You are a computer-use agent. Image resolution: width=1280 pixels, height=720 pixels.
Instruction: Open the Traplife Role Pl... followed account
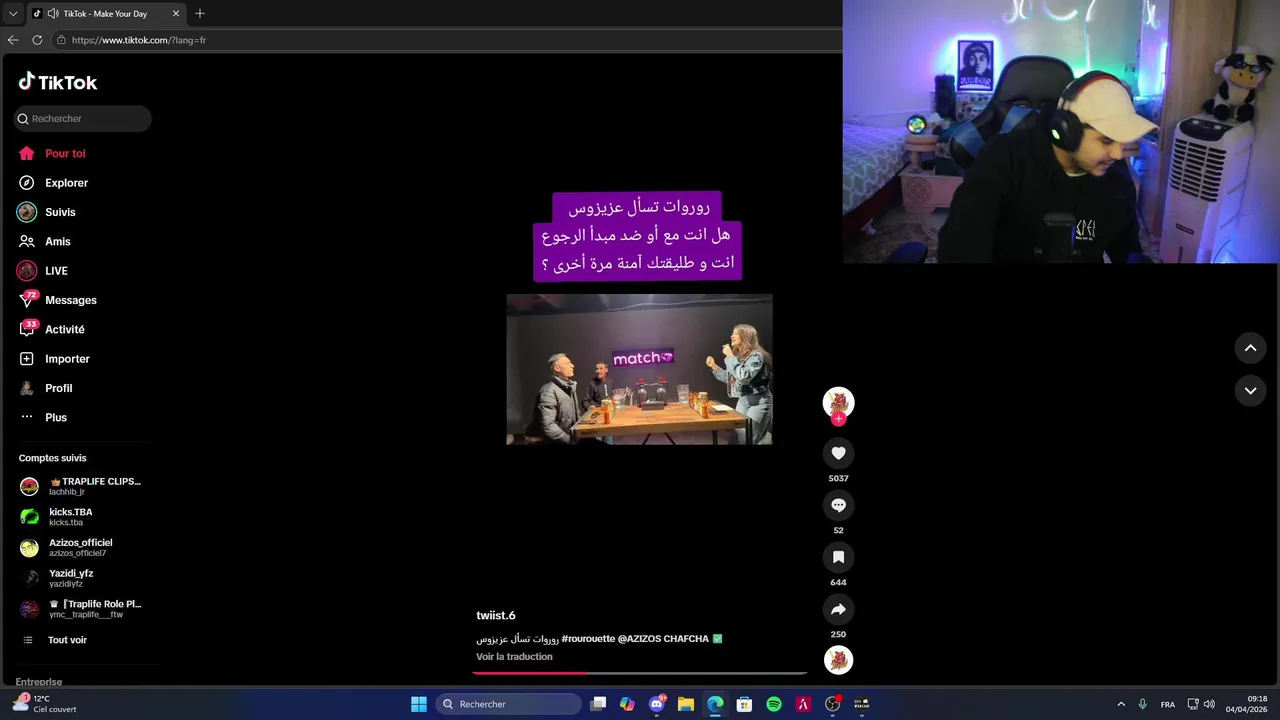82,609
